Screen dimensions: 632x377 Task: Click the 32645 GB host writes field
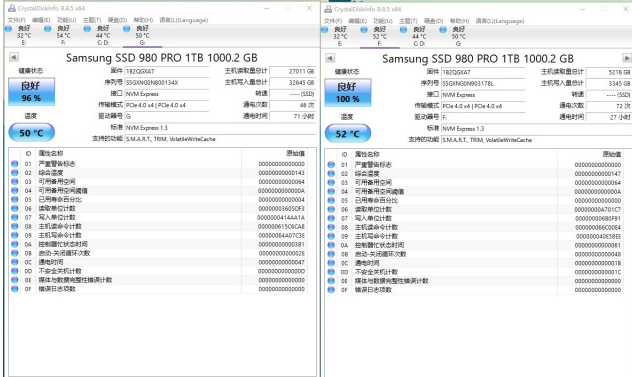pos(292,82)
